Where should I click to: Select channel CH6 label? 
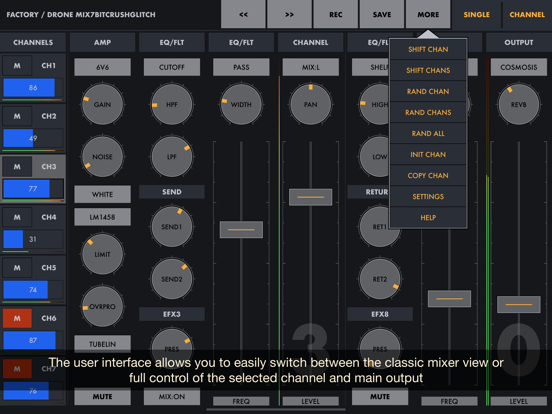[x=49, y=318]
